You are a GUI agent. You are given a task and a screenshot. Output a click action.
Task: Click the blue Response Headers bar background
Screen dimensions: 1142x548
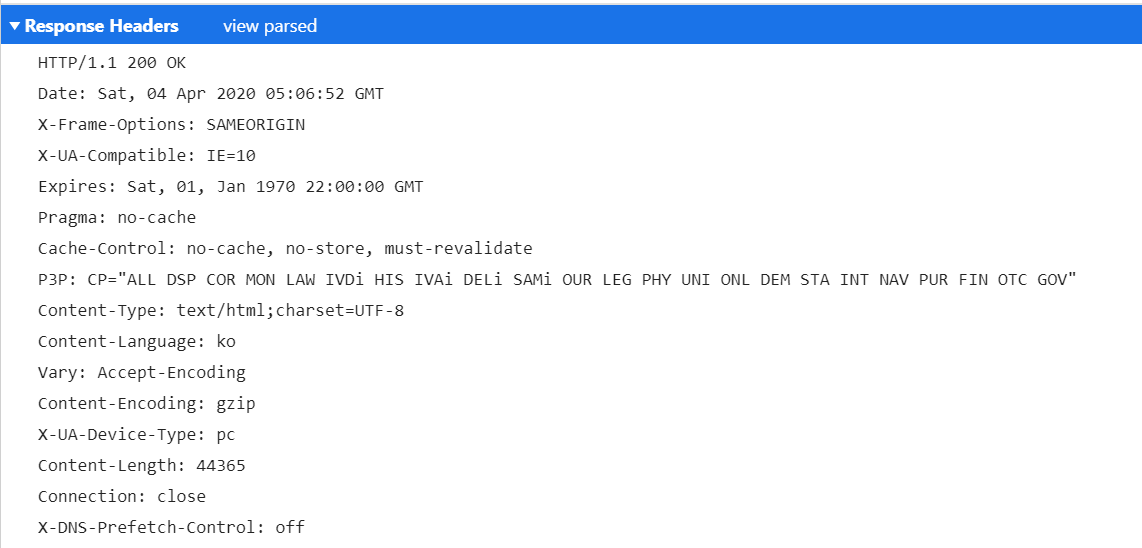[728, 26]
